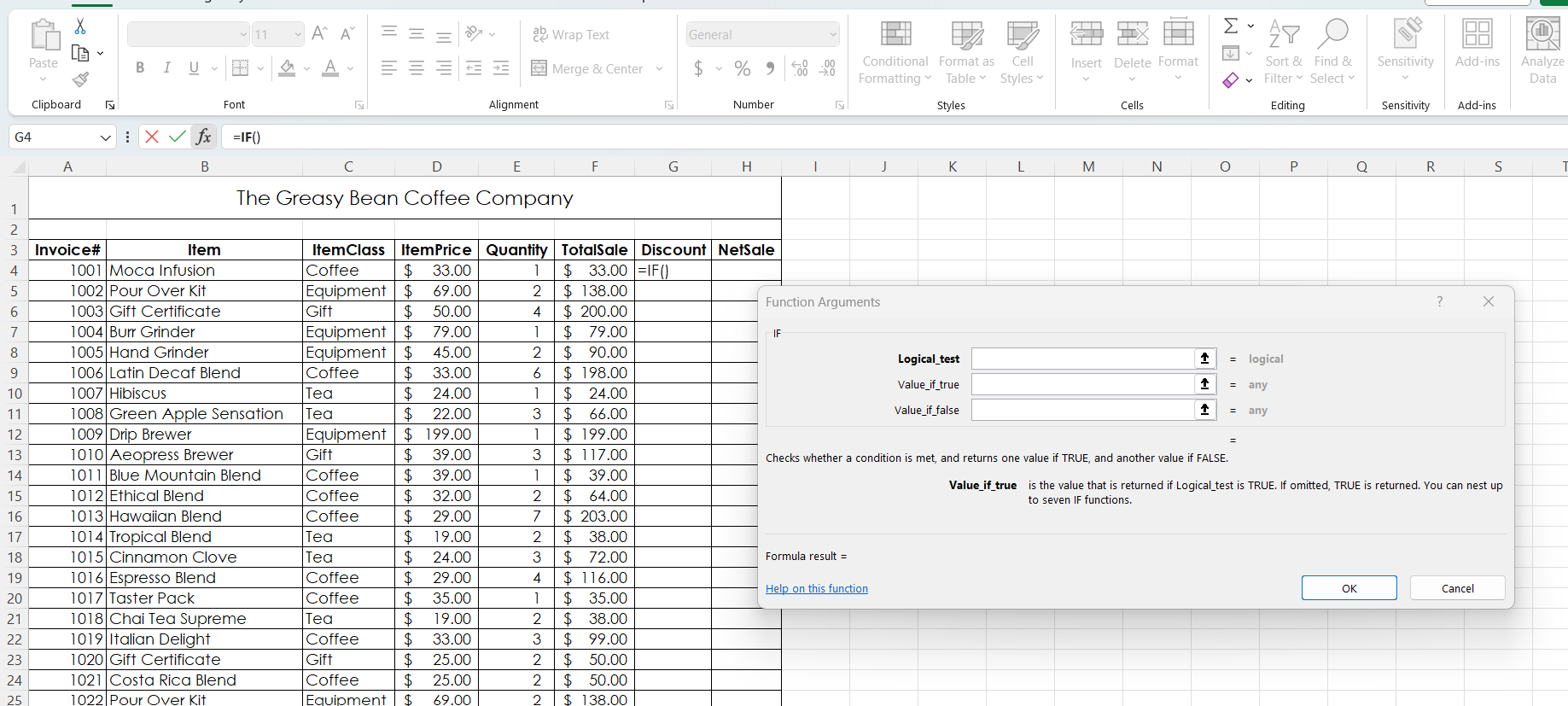Decrease font size button
Viewport: 1568px width, 706px height.
pyautogui.click(x=347, y=34)
